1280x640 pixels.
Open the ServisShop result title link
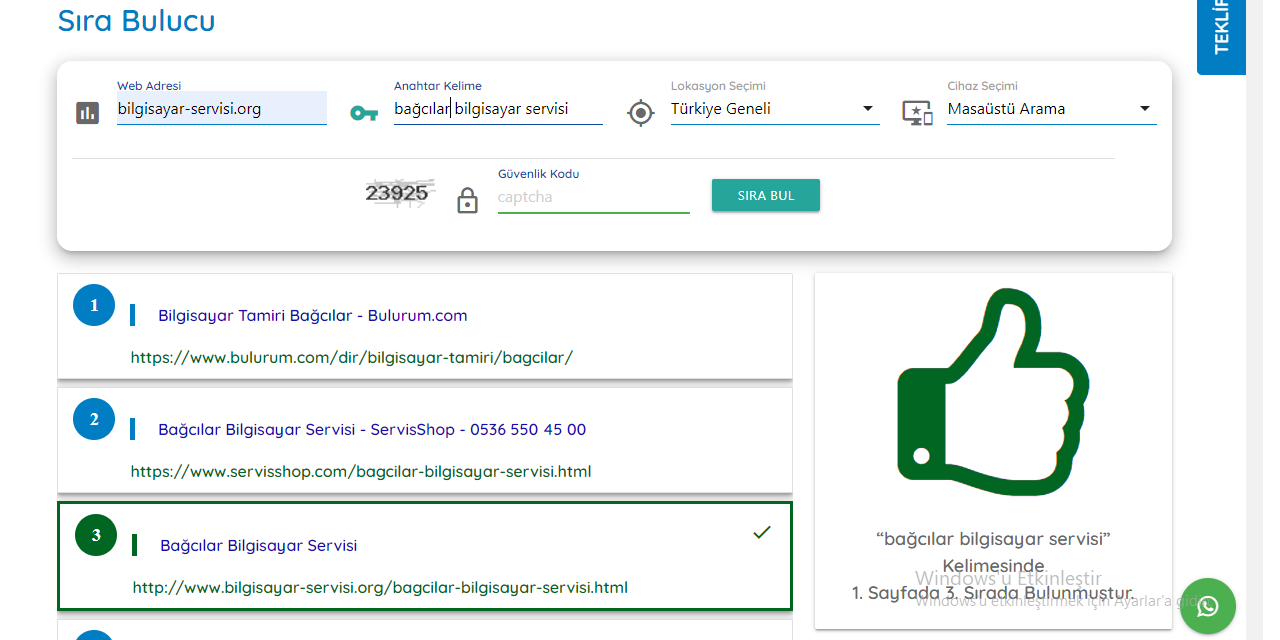[x=372, y=430]
